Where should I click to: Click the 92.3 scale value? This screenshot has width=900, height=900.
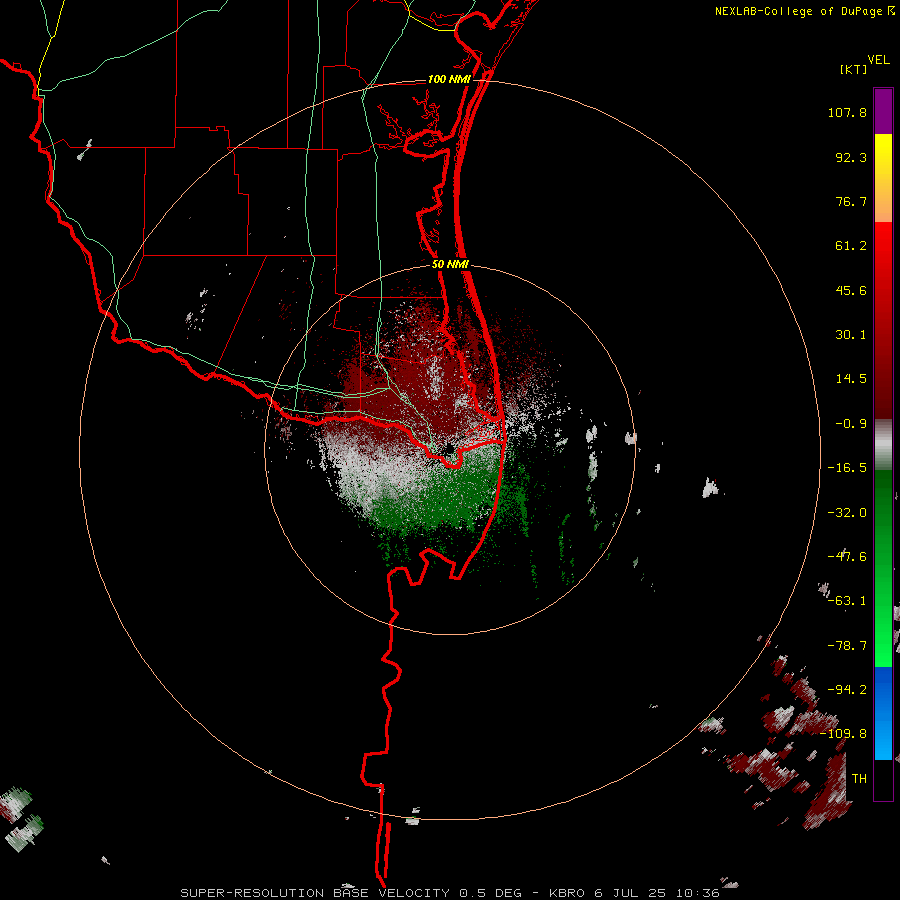tap(851, 157)
